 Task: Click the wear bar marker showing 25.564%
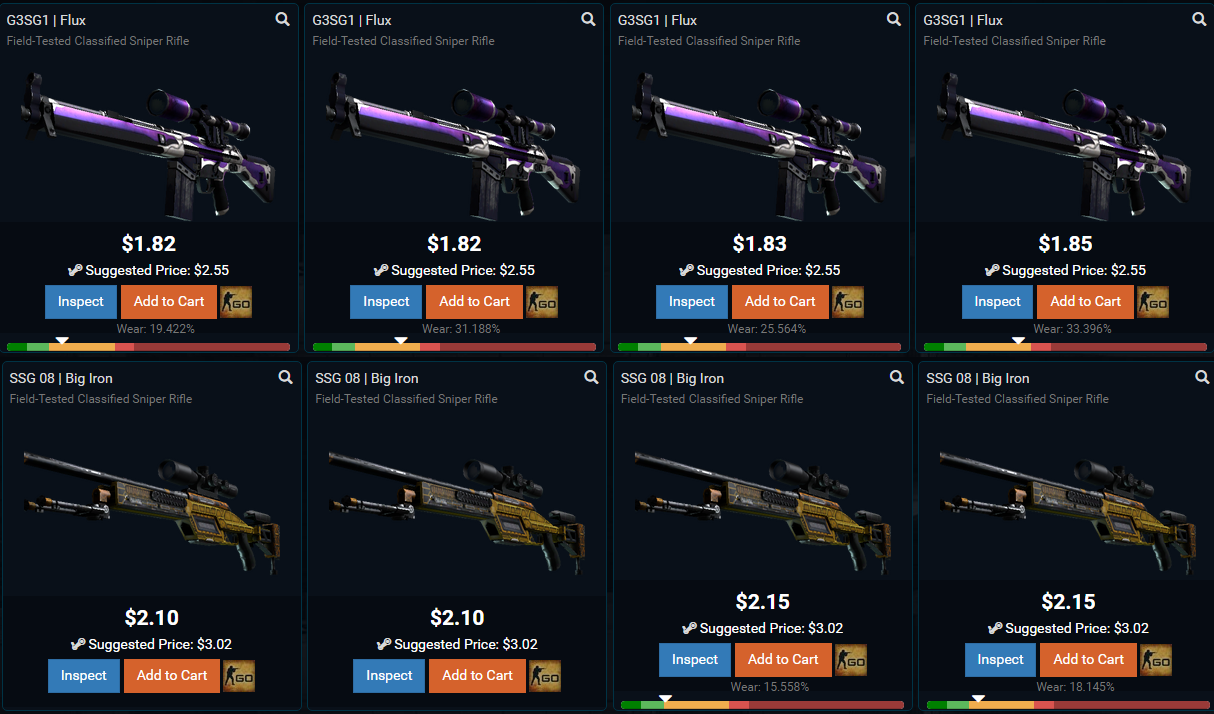tap(690, 341)
